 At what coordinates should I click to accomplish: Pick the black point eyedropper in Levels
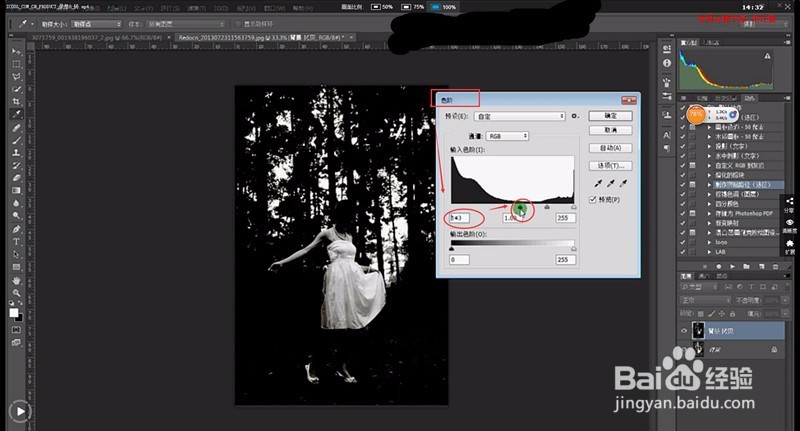point(598,184)
